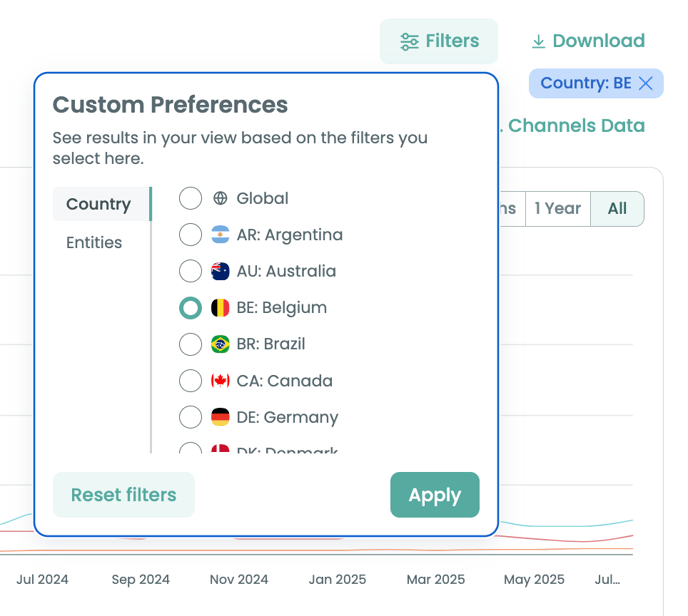Click the Belgium flag icon
Screen dimensions: 688x616
click(221, 308)
